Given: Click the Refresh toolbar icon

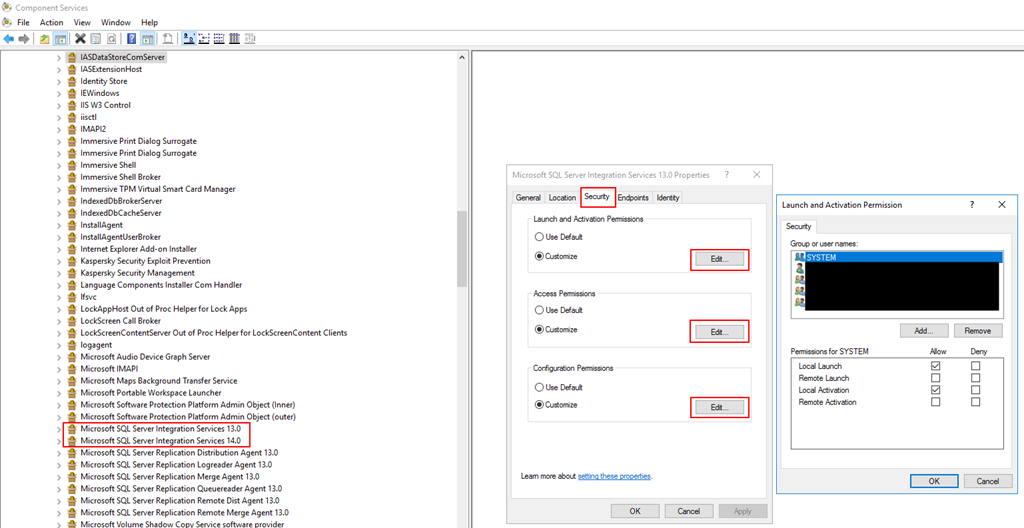Looking at the screenshot, I should click(x=111, y=39).
